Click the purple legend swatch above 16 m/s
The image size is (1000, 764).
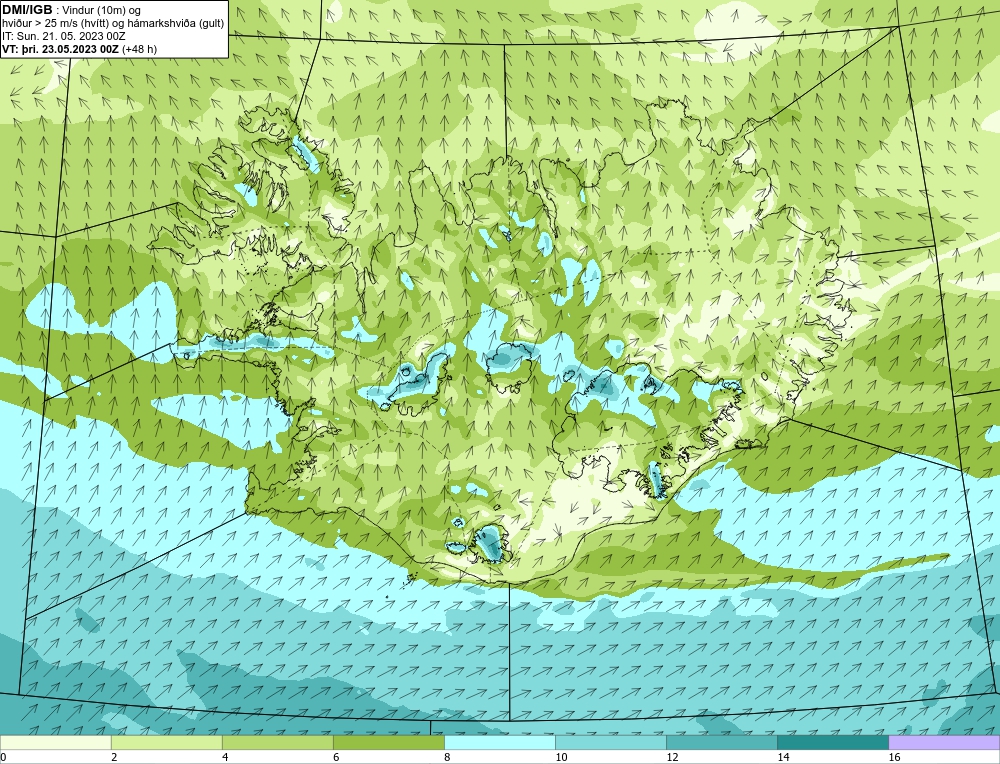tap(944, 742)
